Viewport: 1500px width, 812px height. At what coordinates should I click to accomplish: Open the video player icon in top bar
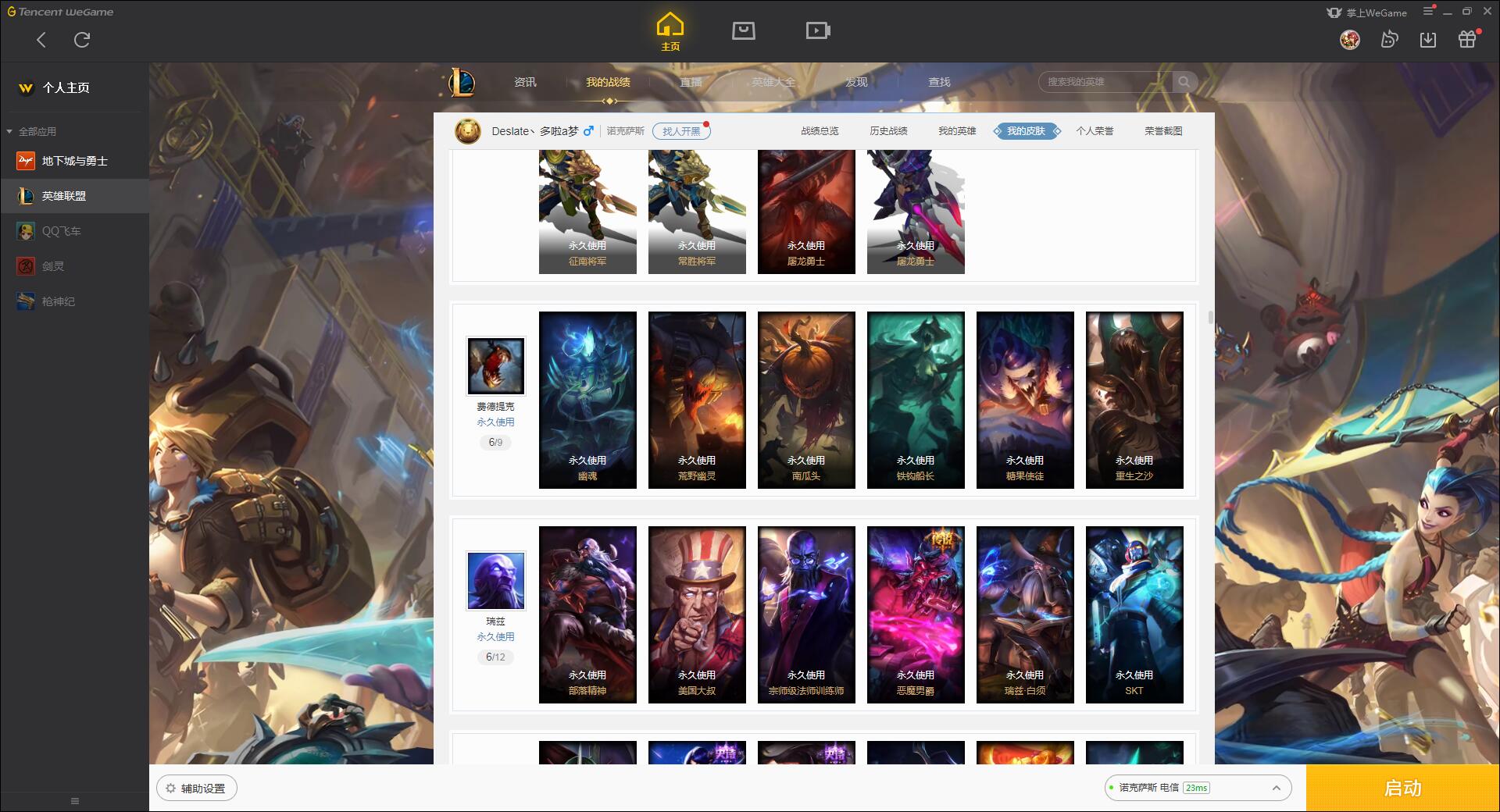click(x=818, y=30)
